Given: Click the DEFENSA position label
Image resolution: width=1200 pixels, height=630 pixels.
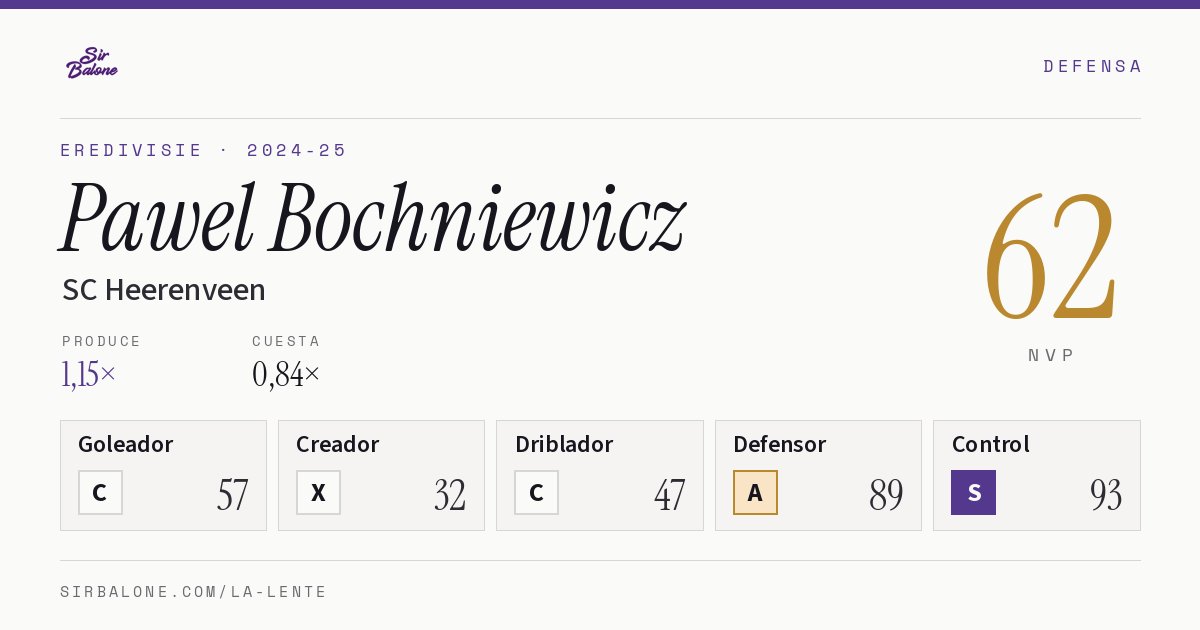Looking at the screenshot, I should coord(1092,66).
